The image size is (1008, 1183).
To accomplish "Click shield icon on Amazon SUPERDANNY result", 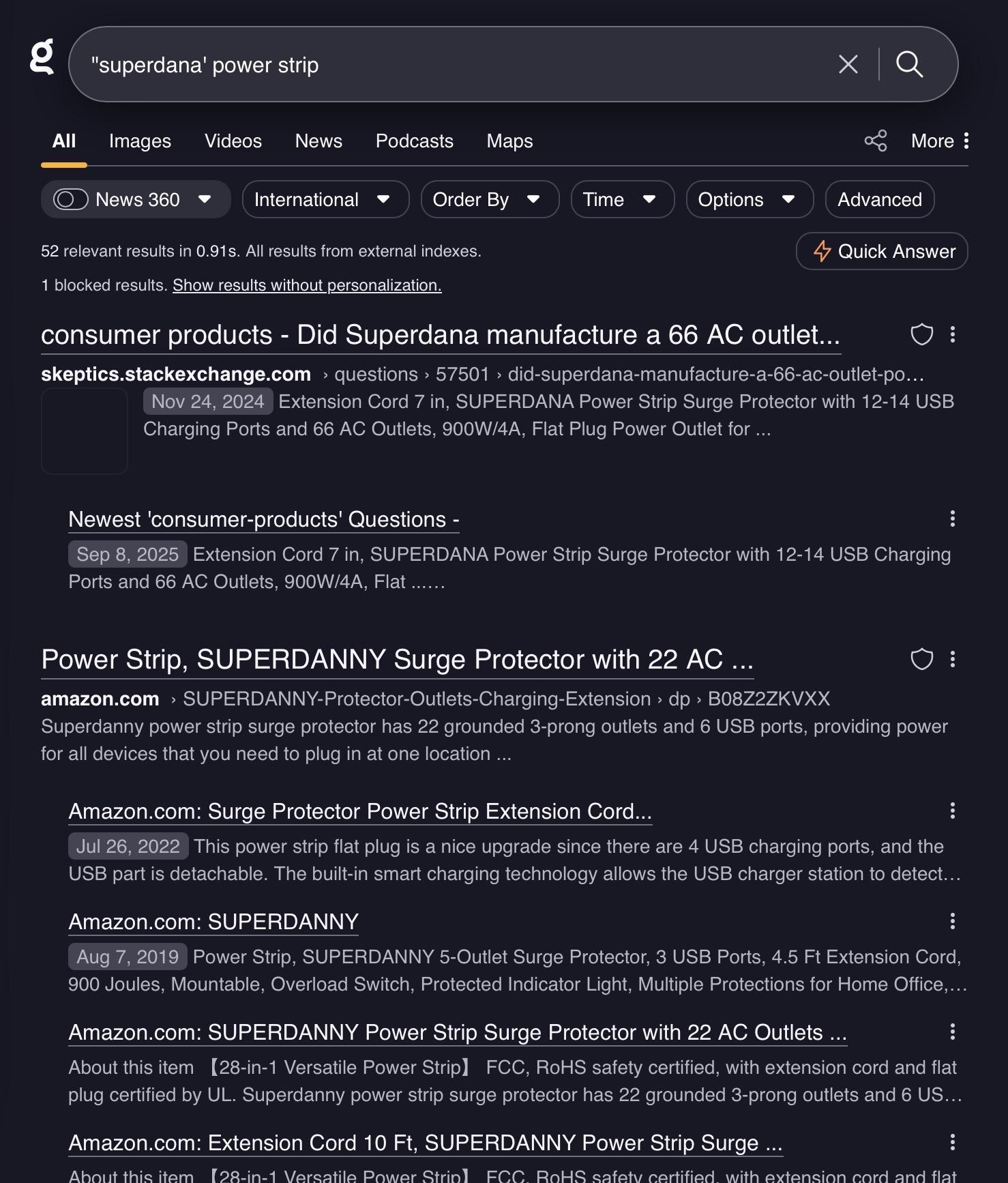I will [921, 659].
